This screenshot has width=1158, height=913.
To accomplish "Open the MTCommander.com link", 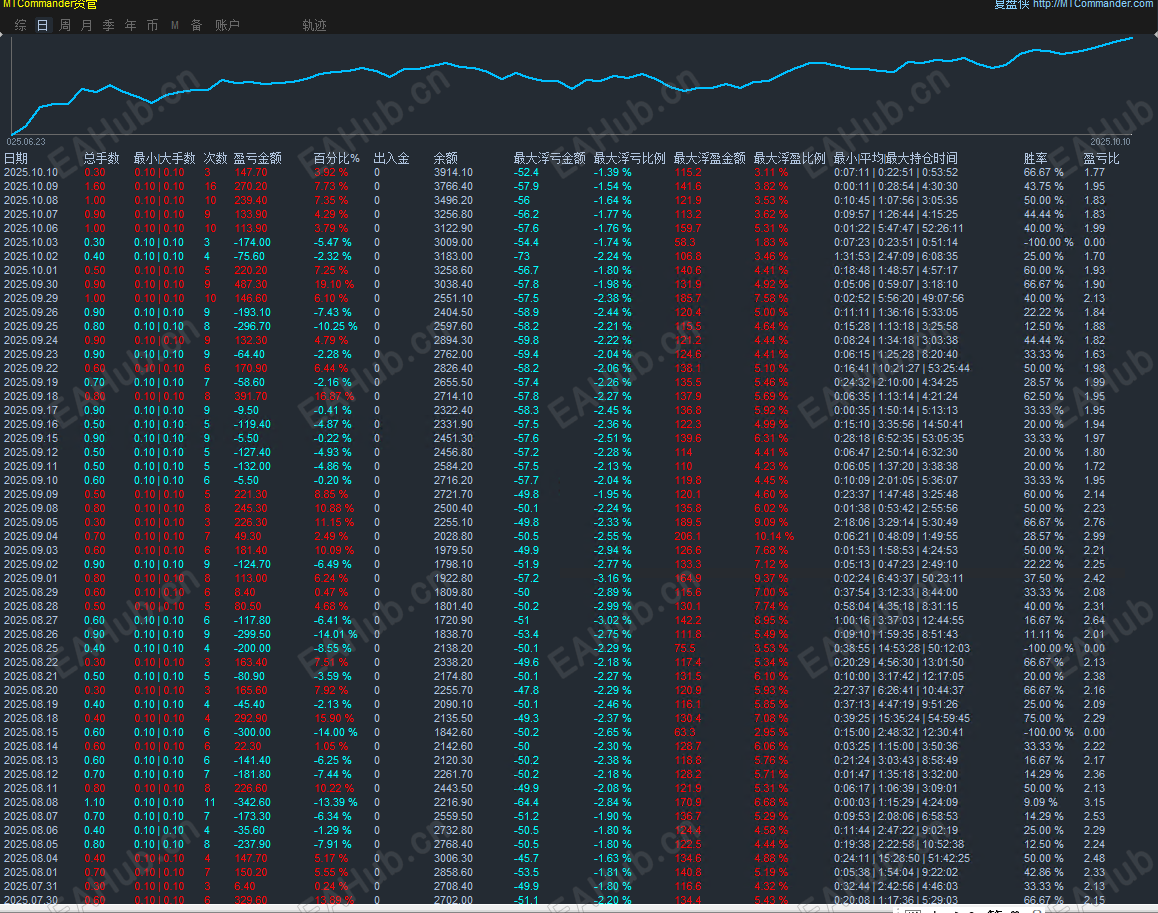I will click(x=1093, y=5).
